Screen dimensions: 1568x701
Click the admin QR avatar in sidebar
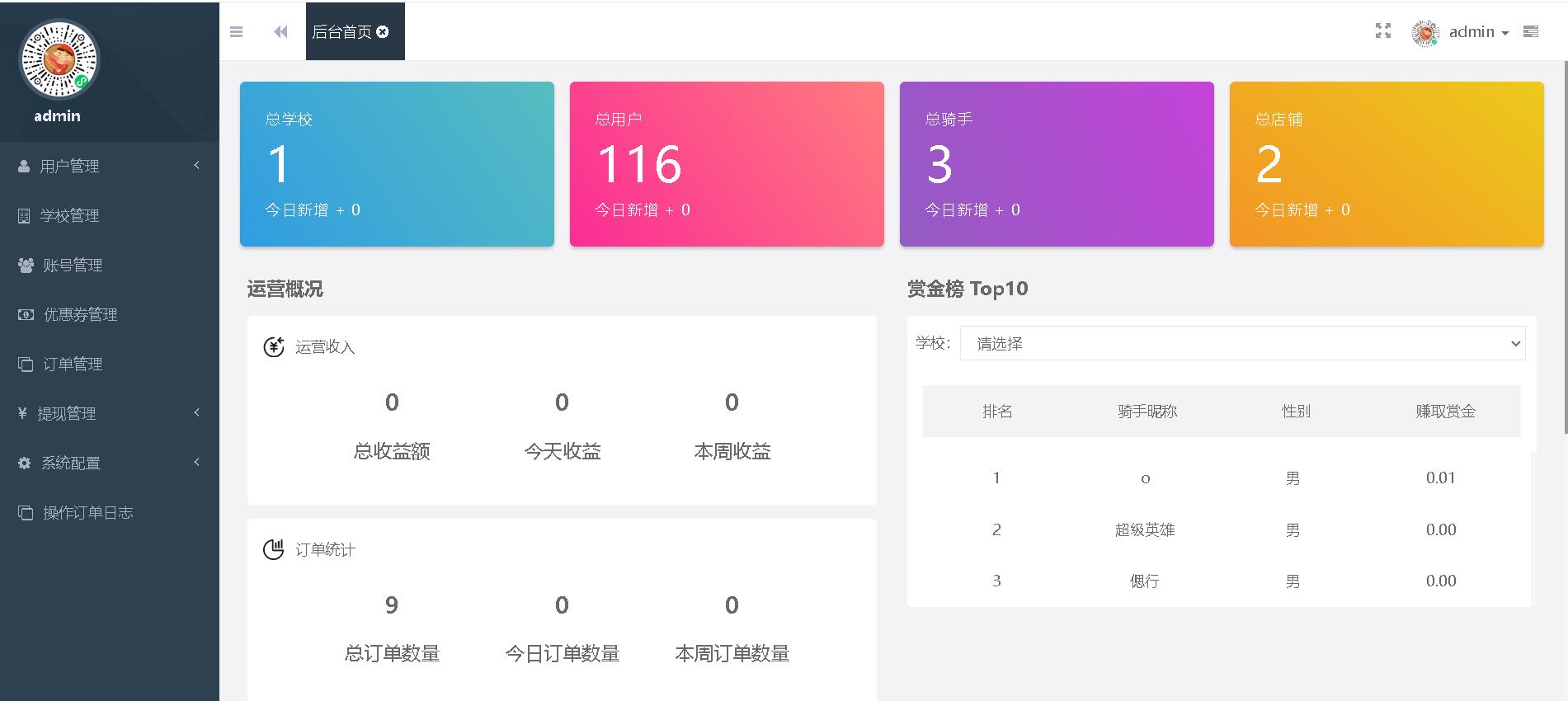pos(59,60)
